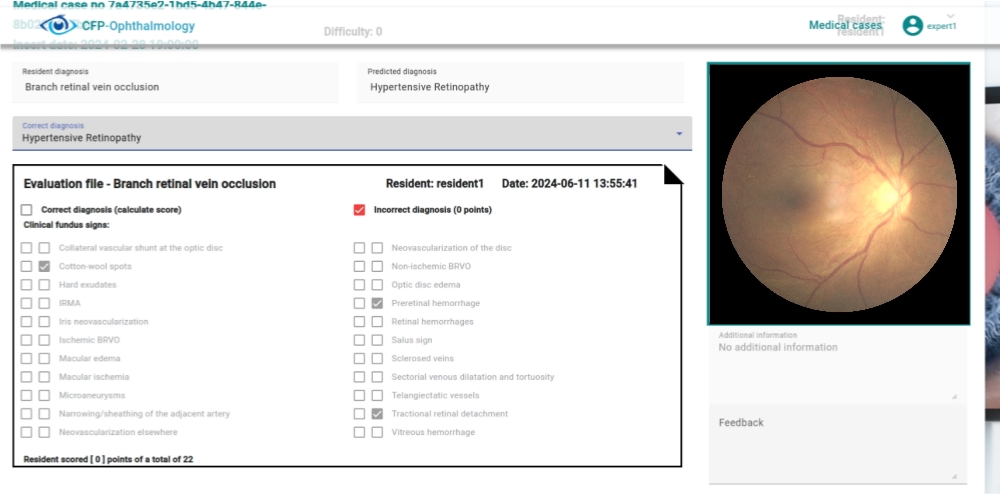Click the 'Difficulty: 0' text
The image size is (1000, 496).
pyautogui.click(x=353, y=31)
